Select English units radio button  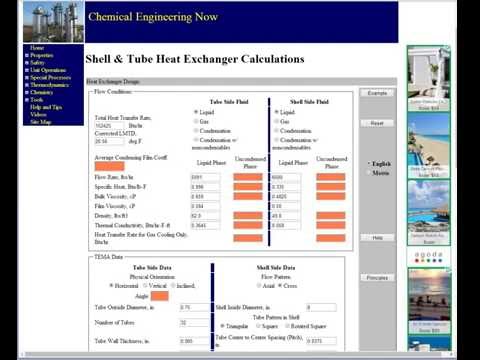pyautogui.click(x=369, y=164)
